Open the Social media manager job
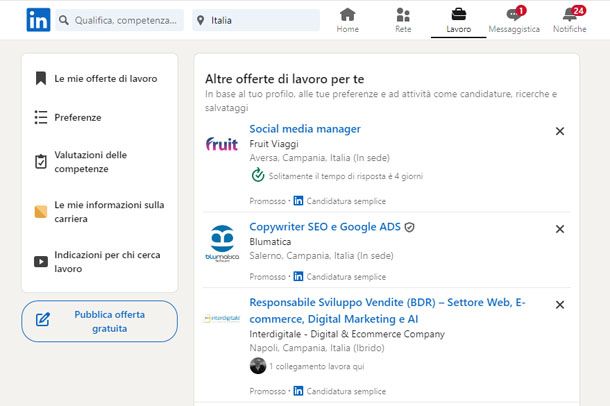The width and height of the screenshot is (610, 406). 305,129
